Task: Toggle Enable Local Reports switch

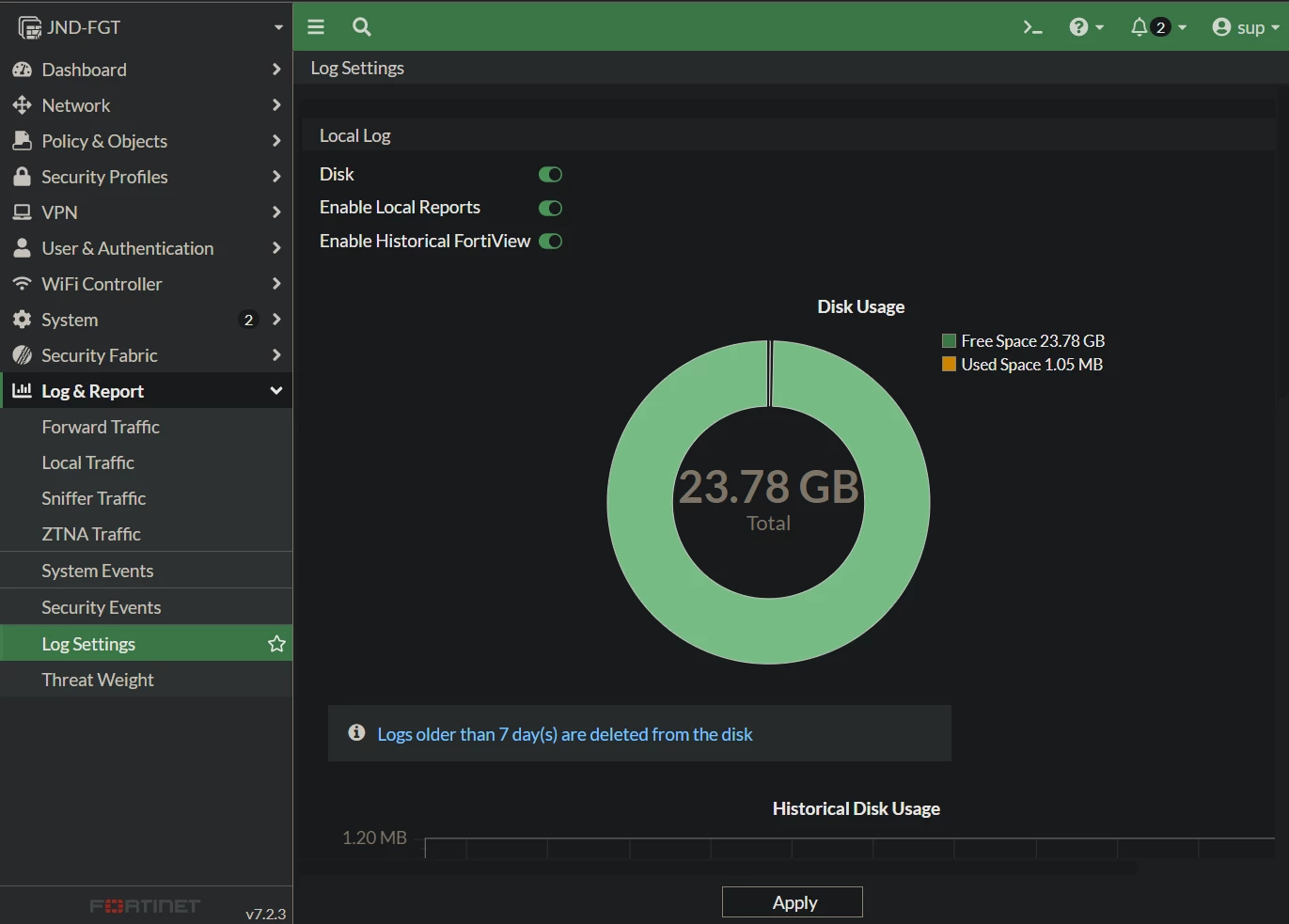Action: coord(550,208)
